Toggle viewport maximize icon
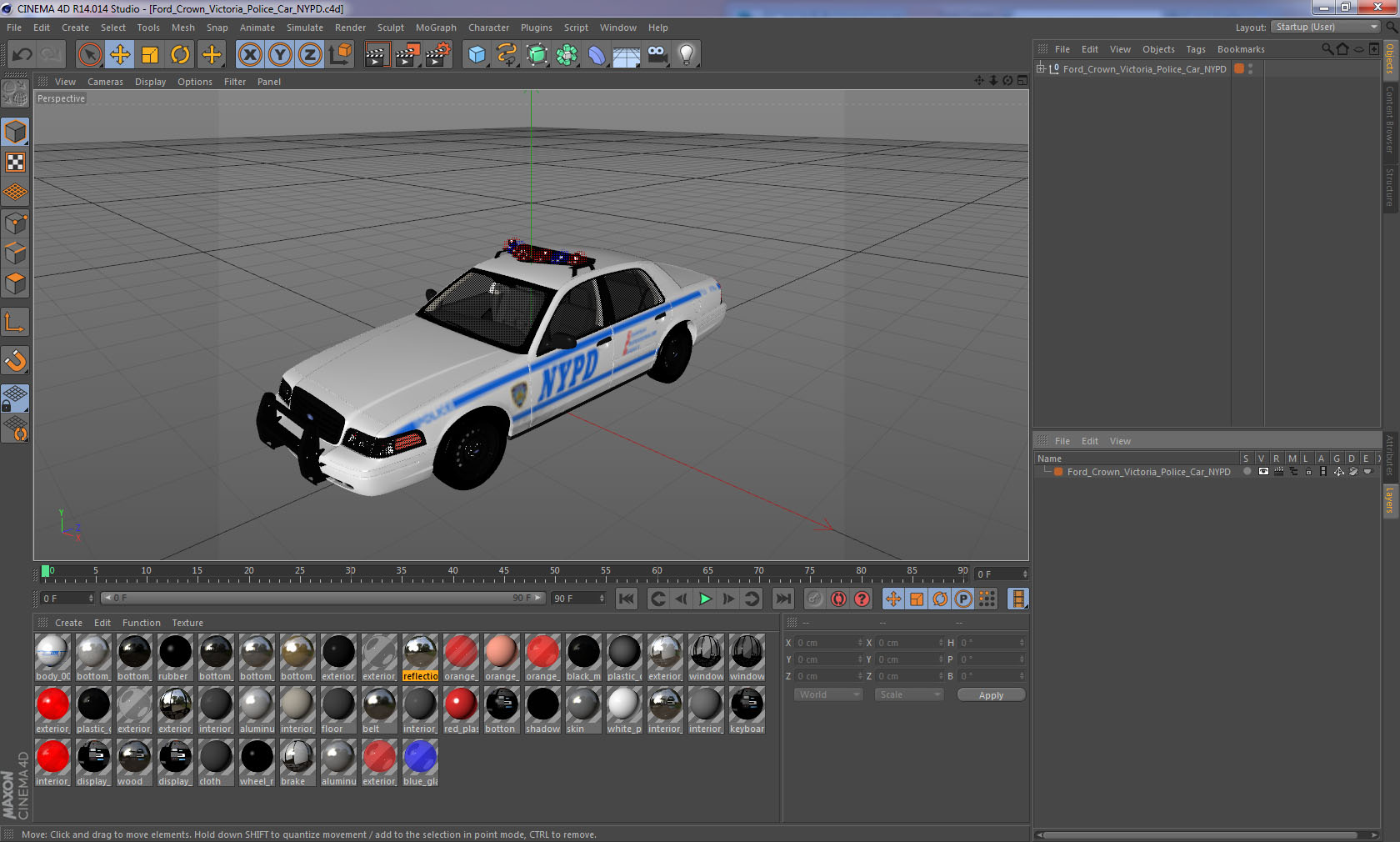The image size is (1400, 842). pyautogui.click(x=1022, y=81)
